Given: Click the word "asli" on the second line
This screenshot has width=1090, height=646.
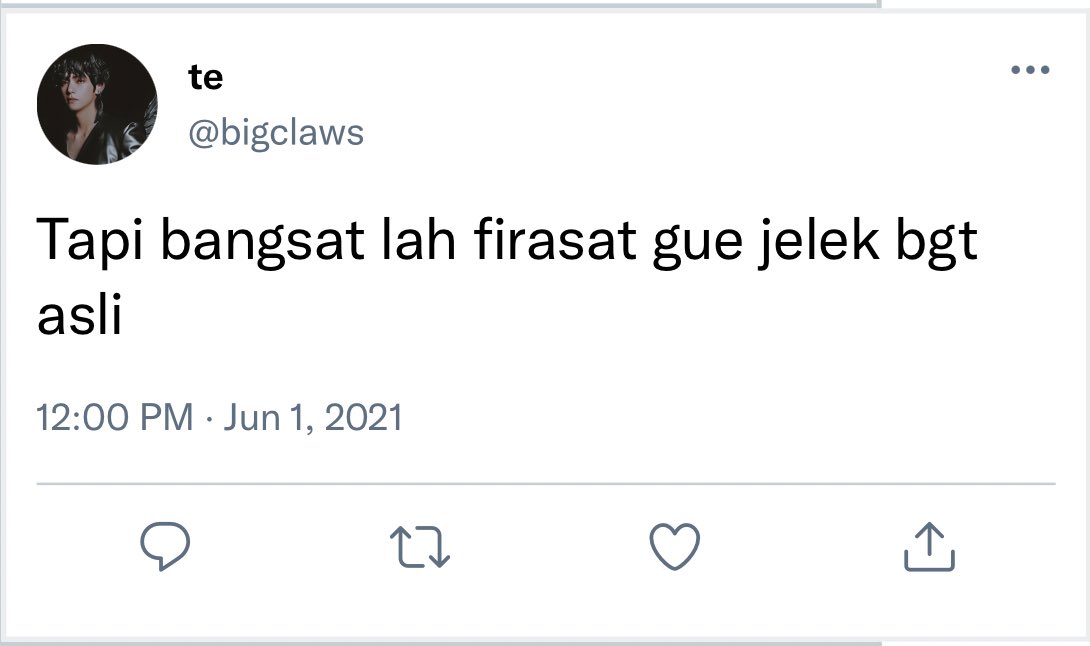Looking at the screenshot, I should click(79, 314).
